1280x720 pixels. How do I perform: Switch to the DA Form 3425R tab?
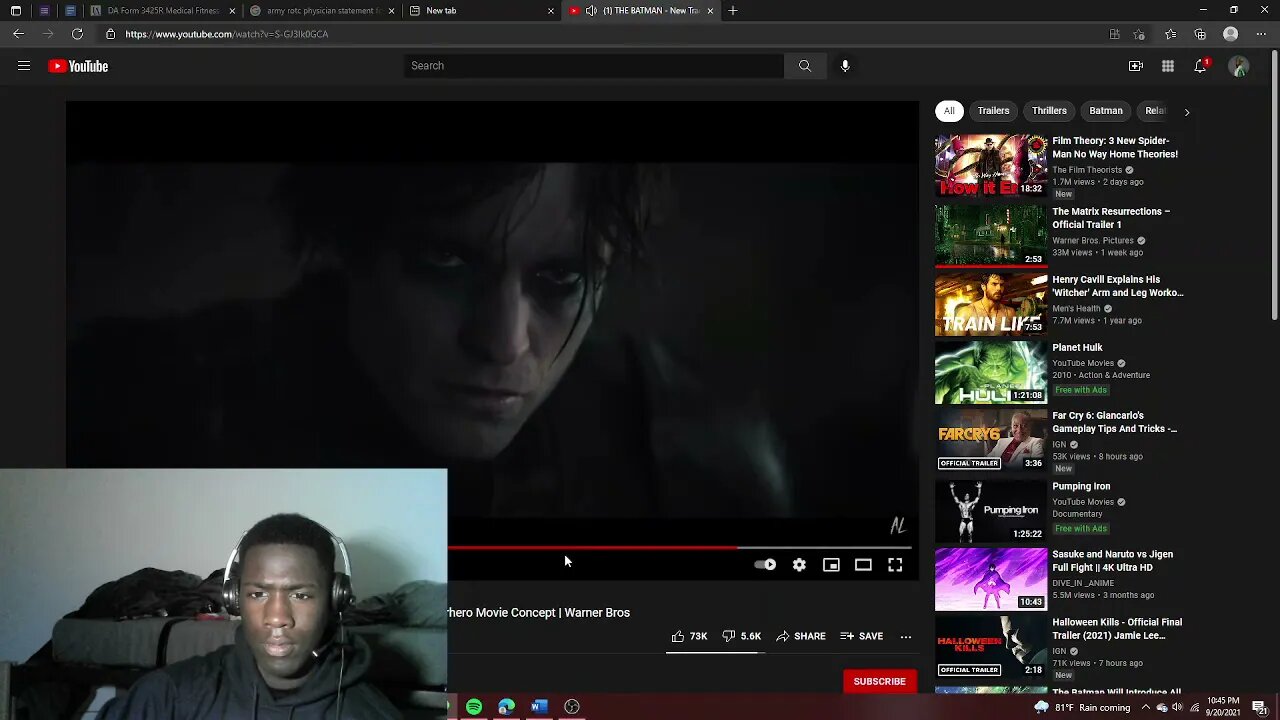tap(163, 10)
